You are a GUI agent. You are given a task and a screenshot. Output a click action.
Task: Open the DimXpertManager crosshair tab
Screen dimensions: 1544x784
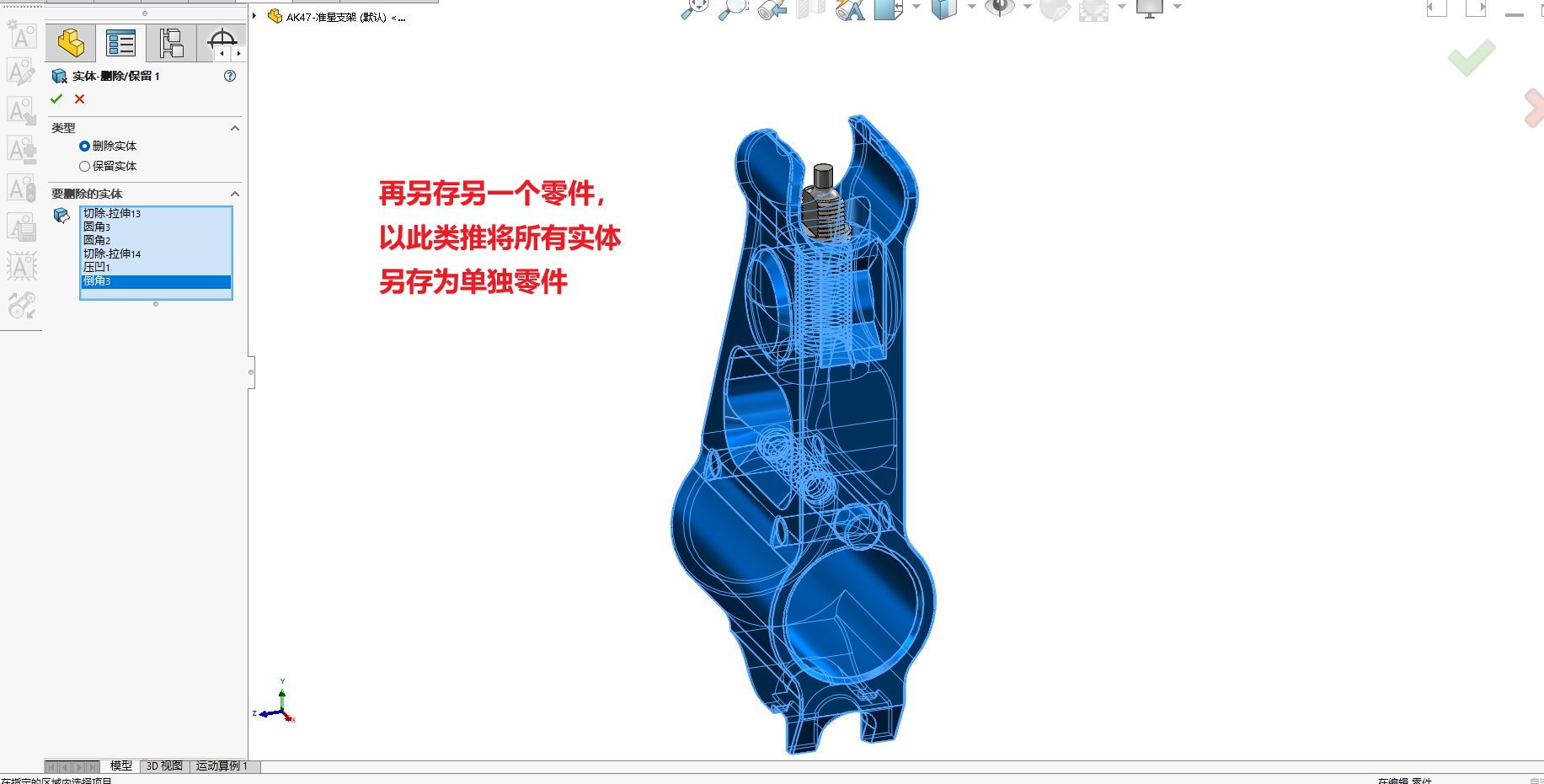click(x=222, y=40)
